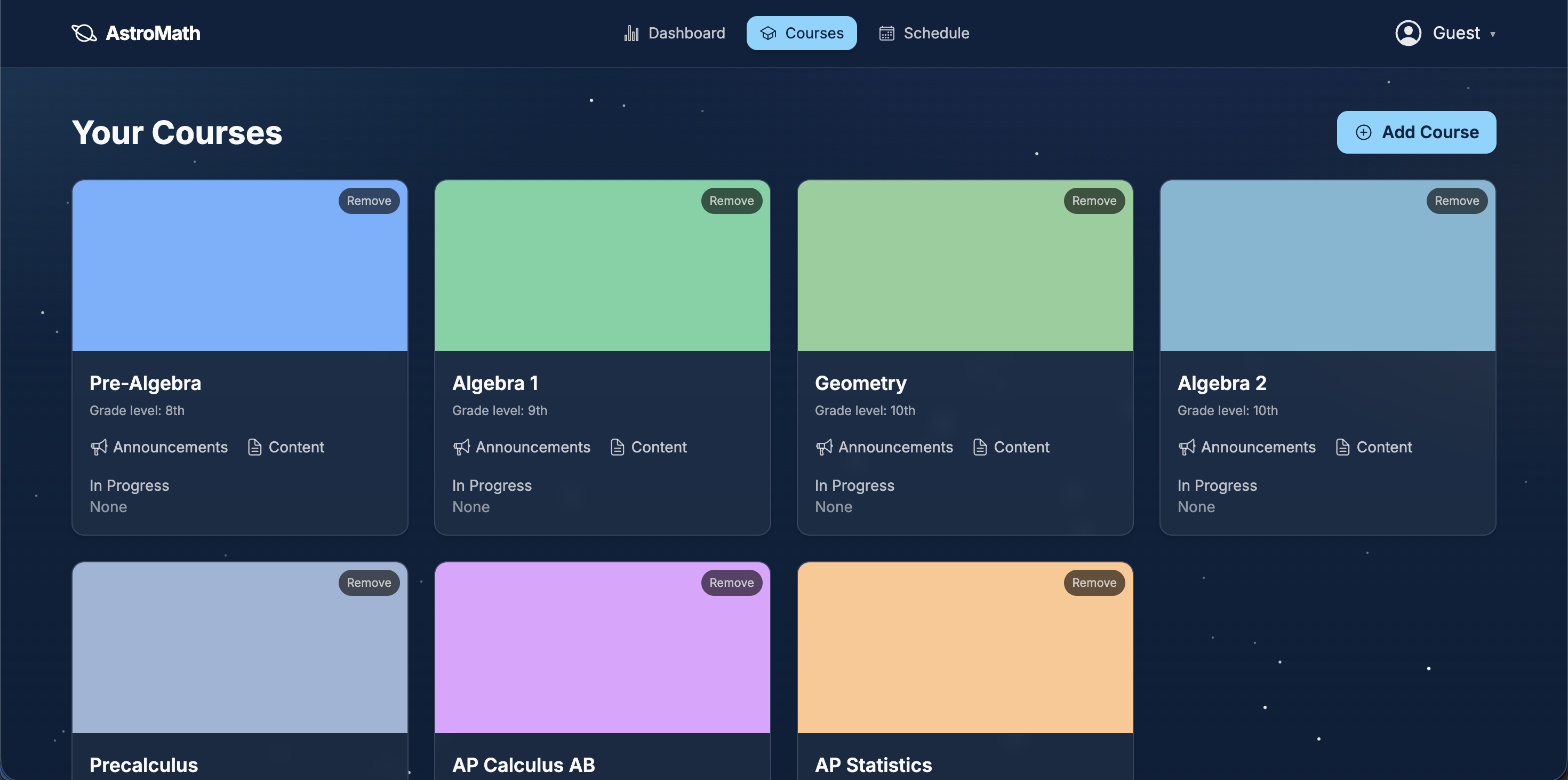Viewport: 1568px width, 780px height.
Task: Click "Grade level: 10th" on Geometry card
Action: pyautogui.click(x=865, y=410)
